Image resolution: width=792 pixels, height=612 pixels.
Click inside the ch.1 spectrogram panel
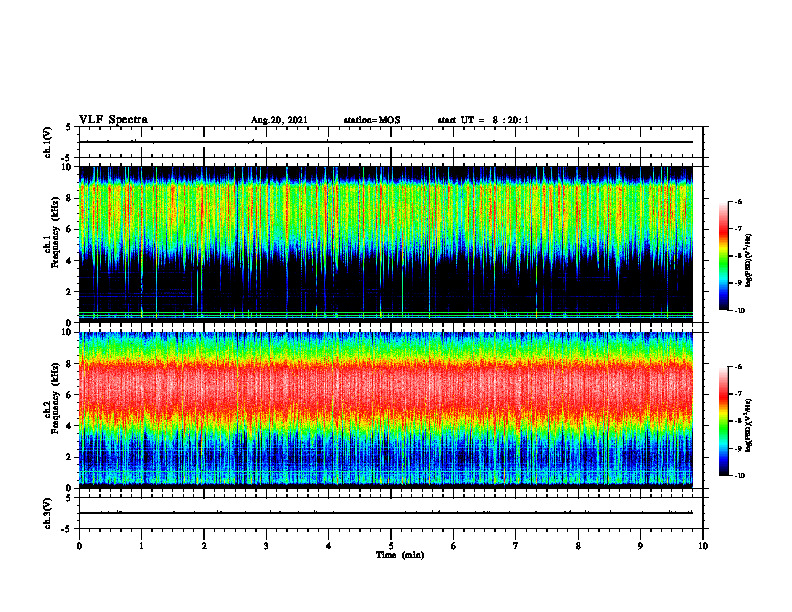click(386, 244)
